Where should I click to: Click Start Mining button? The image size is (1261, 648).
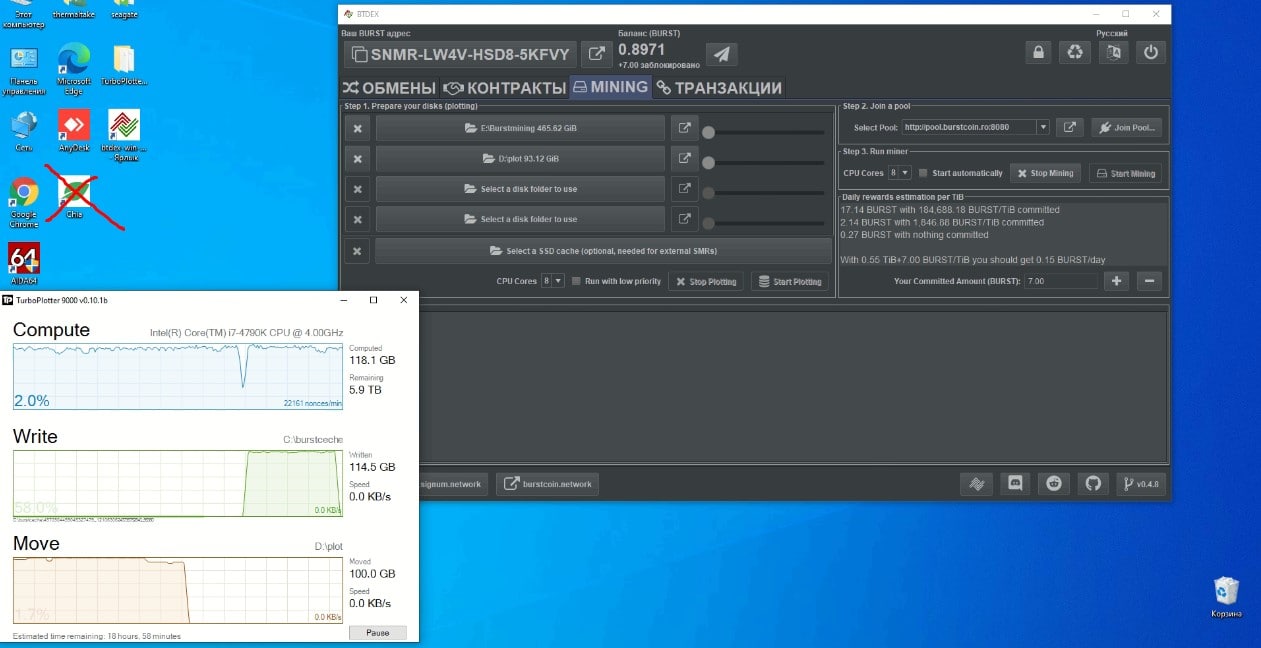(x=1125, y=173)
